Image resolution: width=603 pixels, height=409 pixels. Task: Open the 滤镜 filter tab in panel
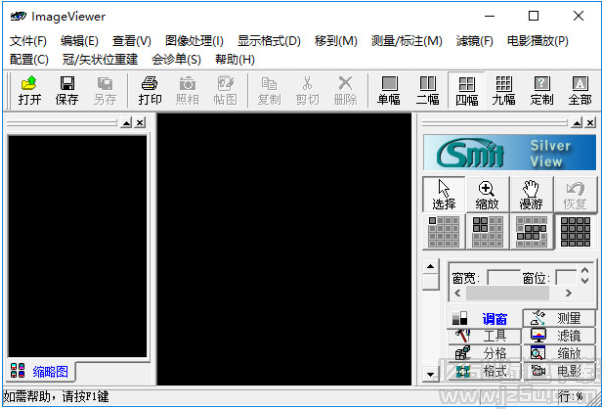coord(559,336)
